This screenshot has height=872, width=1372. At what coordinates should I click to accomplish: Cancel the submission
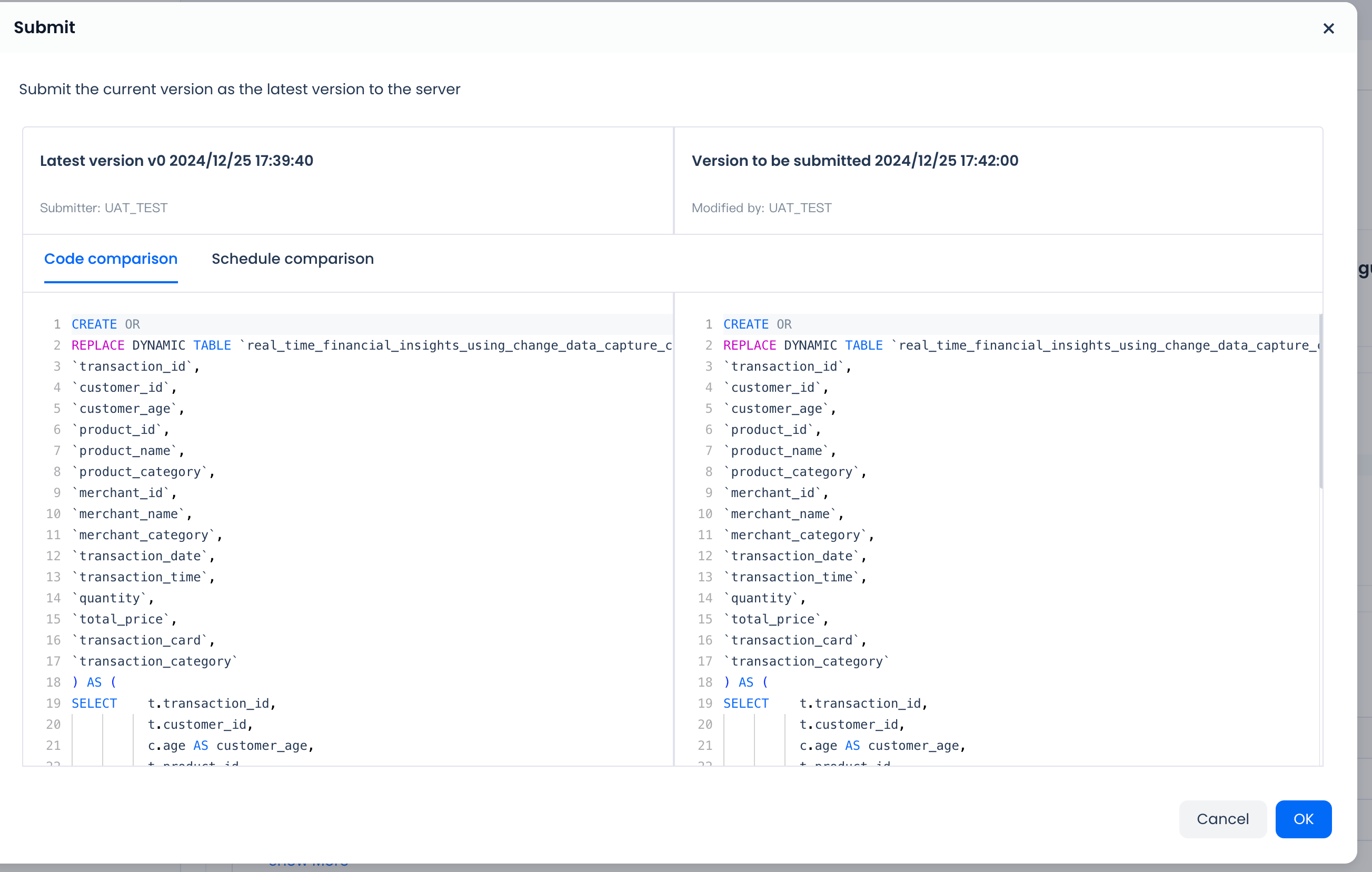(x=1222, y=819)
